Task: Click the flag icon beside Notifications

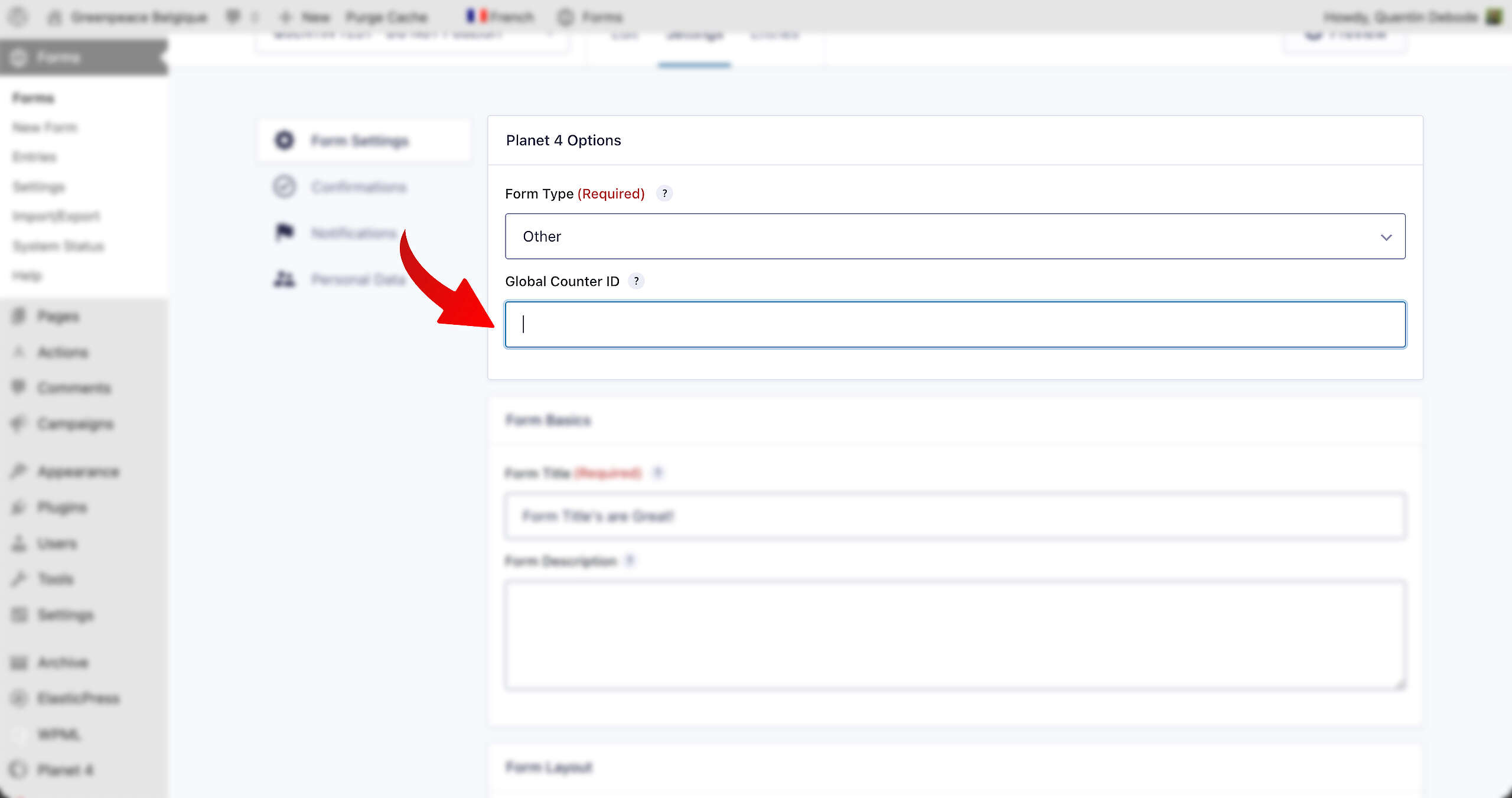Action: point(284,233)
